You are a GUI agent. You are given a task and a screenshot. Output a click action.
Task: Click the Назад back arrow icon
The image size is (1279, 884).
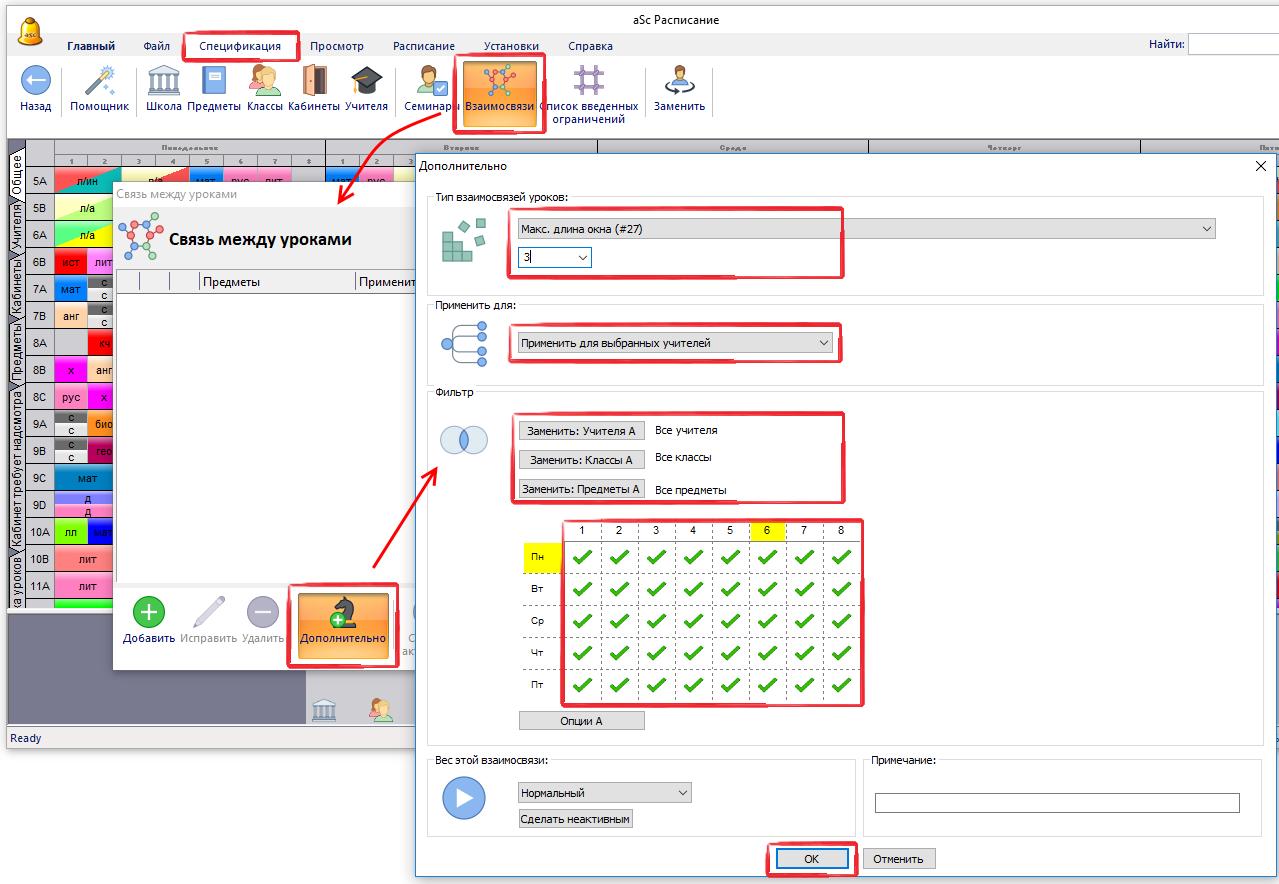point(35,82)
